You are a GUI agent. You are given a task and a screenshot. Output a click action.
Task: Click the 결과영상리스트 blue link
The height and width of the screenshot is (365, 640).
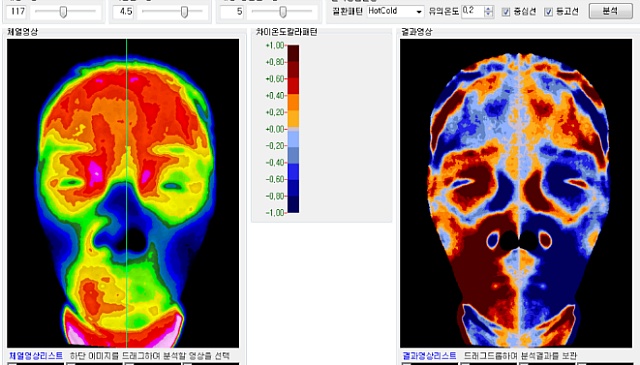coord(429,356)
